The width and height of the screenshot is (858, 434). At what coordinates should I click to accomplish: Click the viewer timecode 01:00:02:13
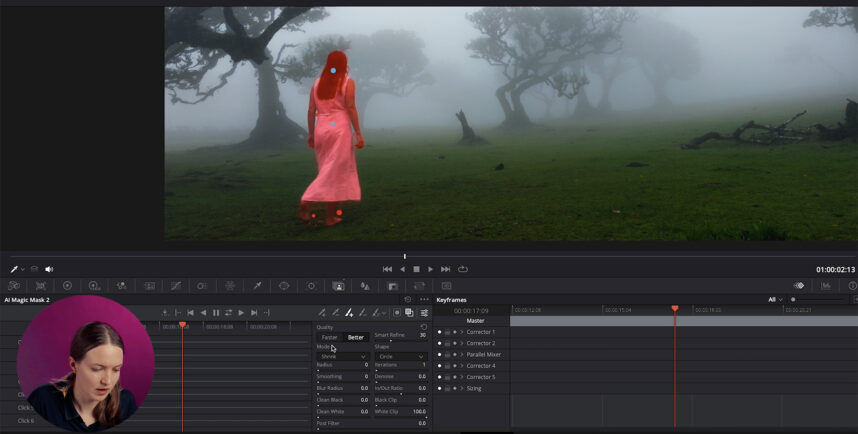835,270
